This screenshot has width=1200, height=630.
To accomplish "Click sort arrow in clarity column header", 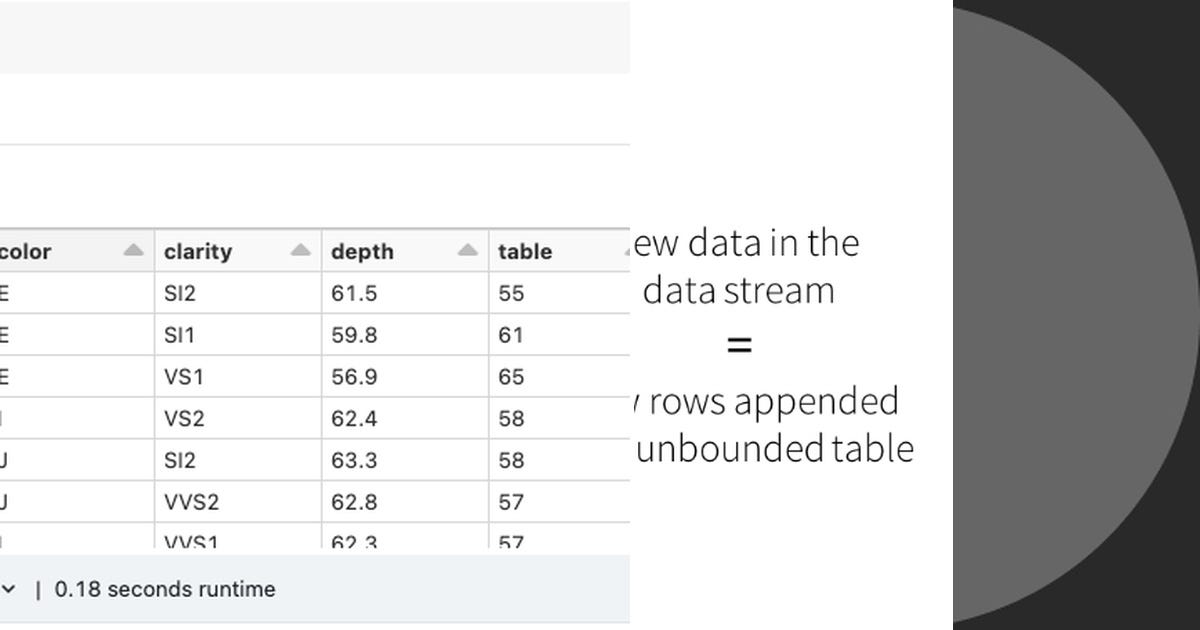I will pos(300,251).
